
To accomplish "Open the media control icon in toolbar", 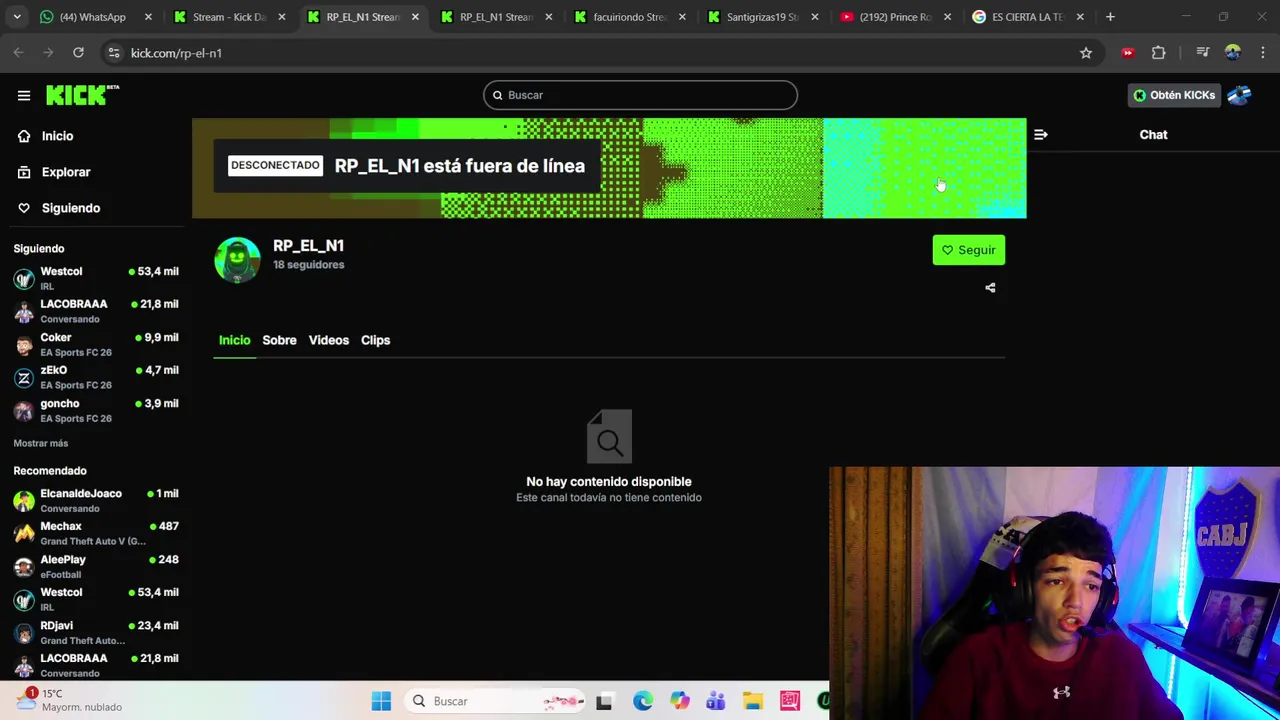I will point(1203,53).
